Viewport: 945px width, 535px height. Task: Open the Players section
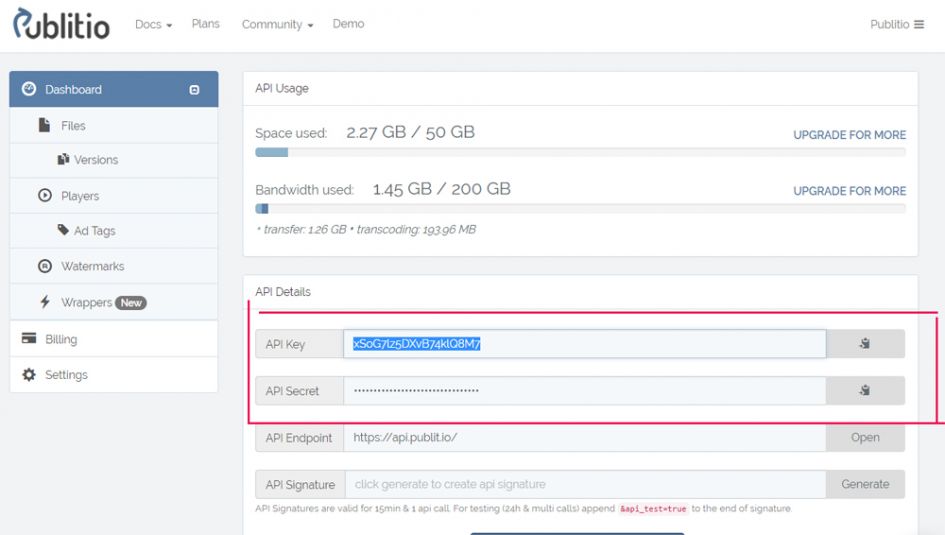pos(114,196)
